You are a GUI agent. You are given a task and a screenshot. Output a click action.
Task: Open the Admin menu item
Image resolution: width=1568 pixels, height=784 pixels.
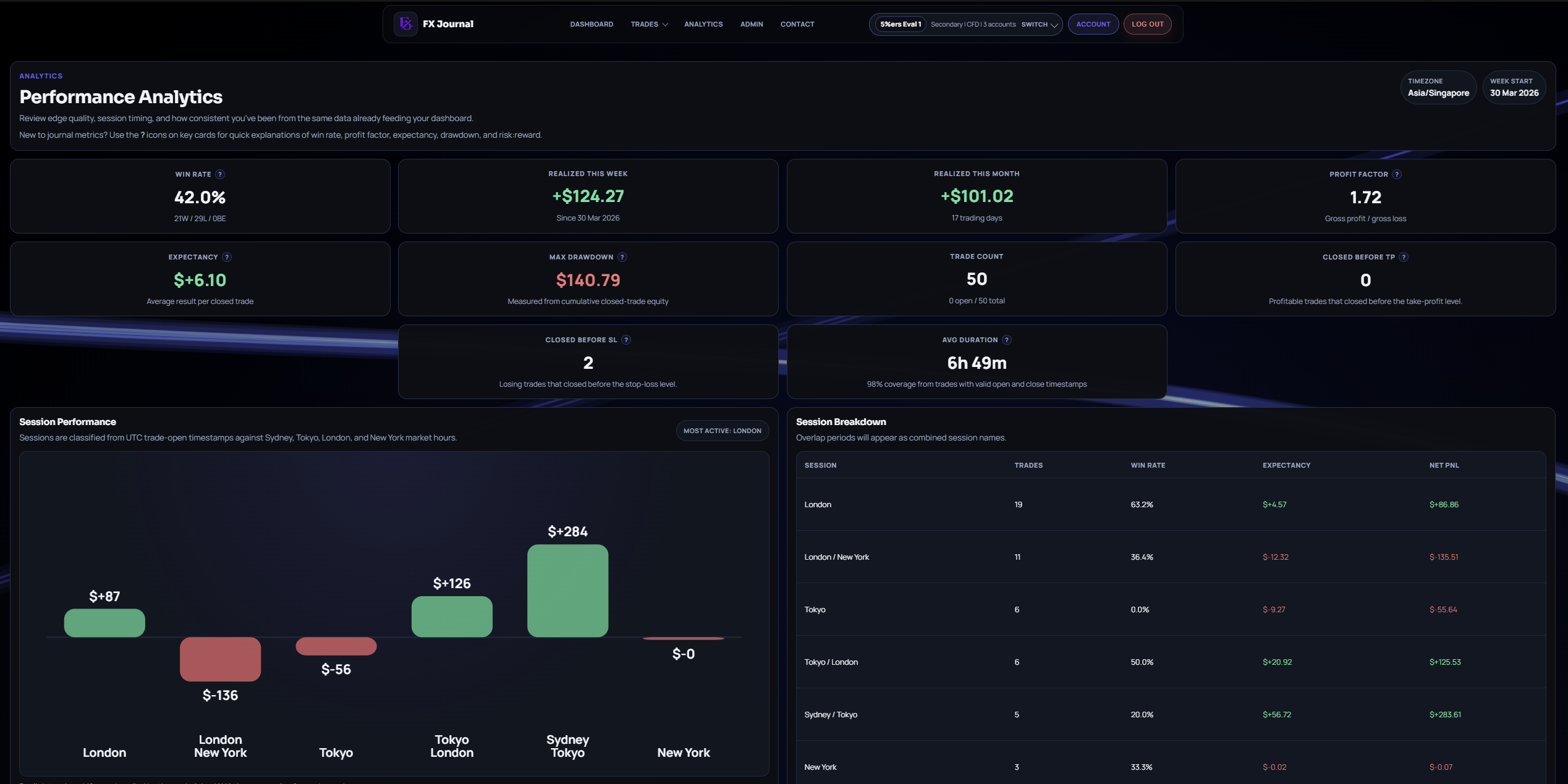751,24
